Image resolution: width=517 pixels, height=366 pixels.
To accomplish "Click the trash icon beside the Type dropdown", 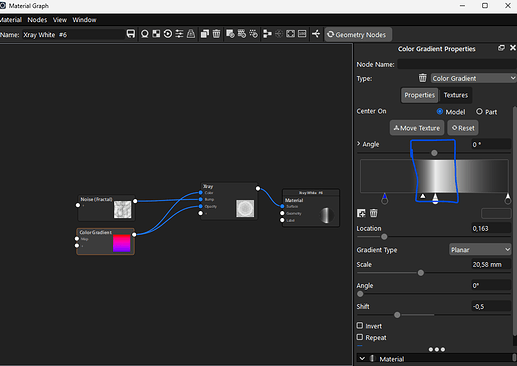I will pyautogui.click(x=422, y=78).
